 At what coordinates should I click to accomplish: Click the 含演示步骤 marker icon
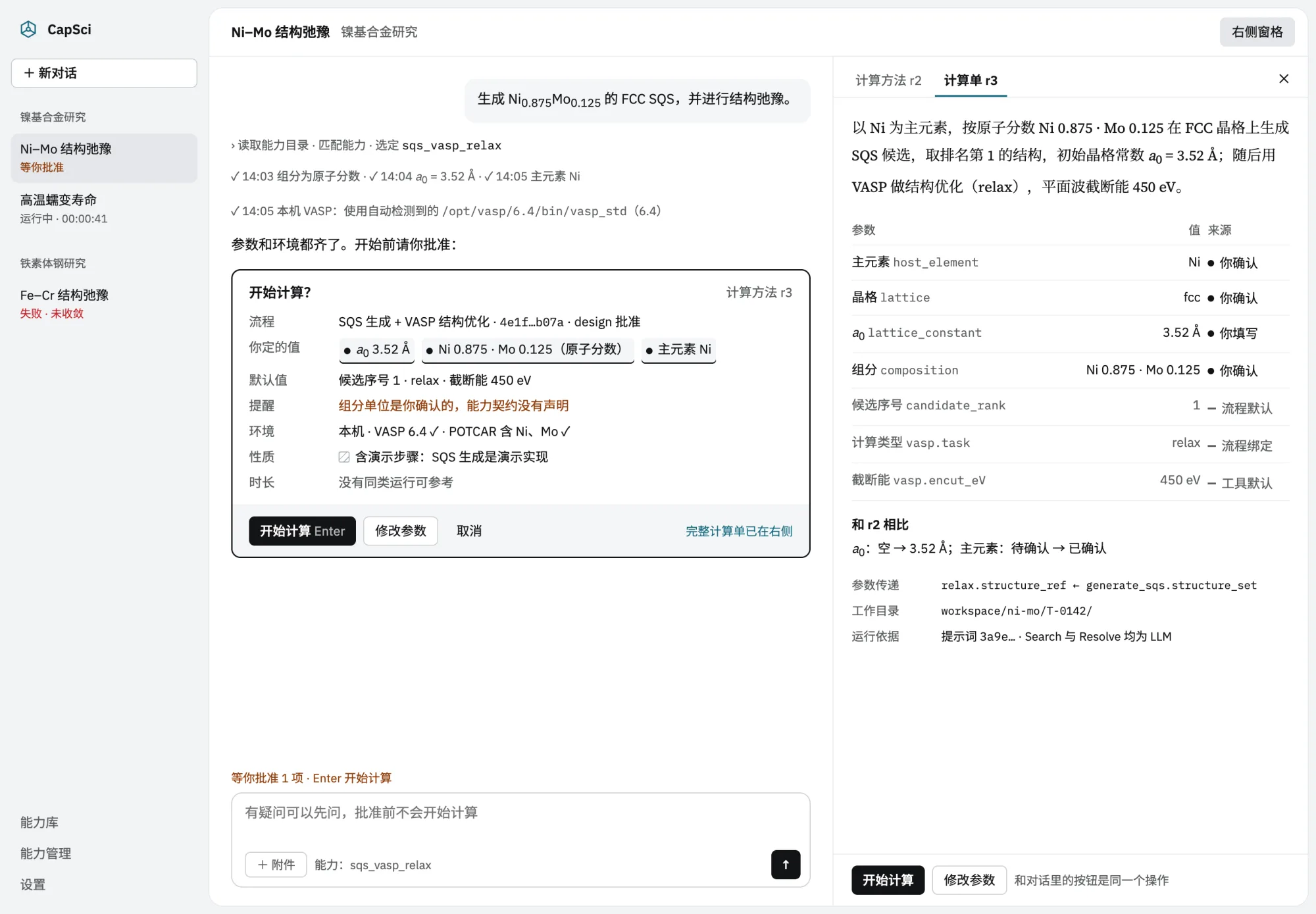click(x=344, y=457)
